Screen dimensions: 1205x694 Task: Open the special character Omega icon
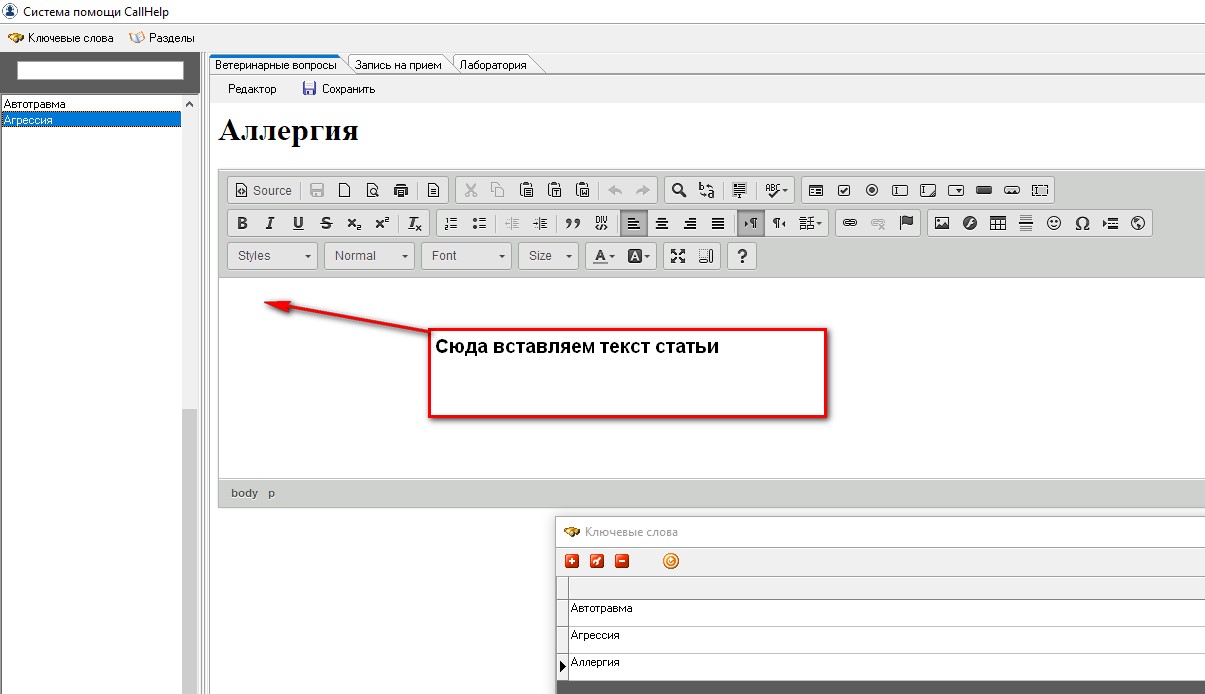click(x=1082, y=223)
